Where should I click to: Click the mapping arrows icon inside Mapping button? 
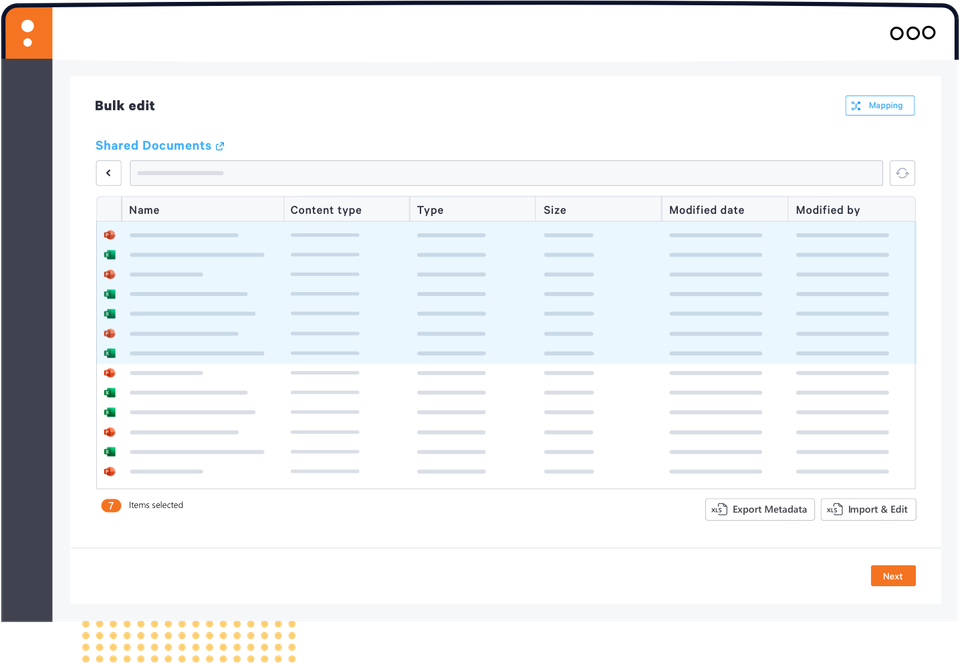[x=857, y=105]
